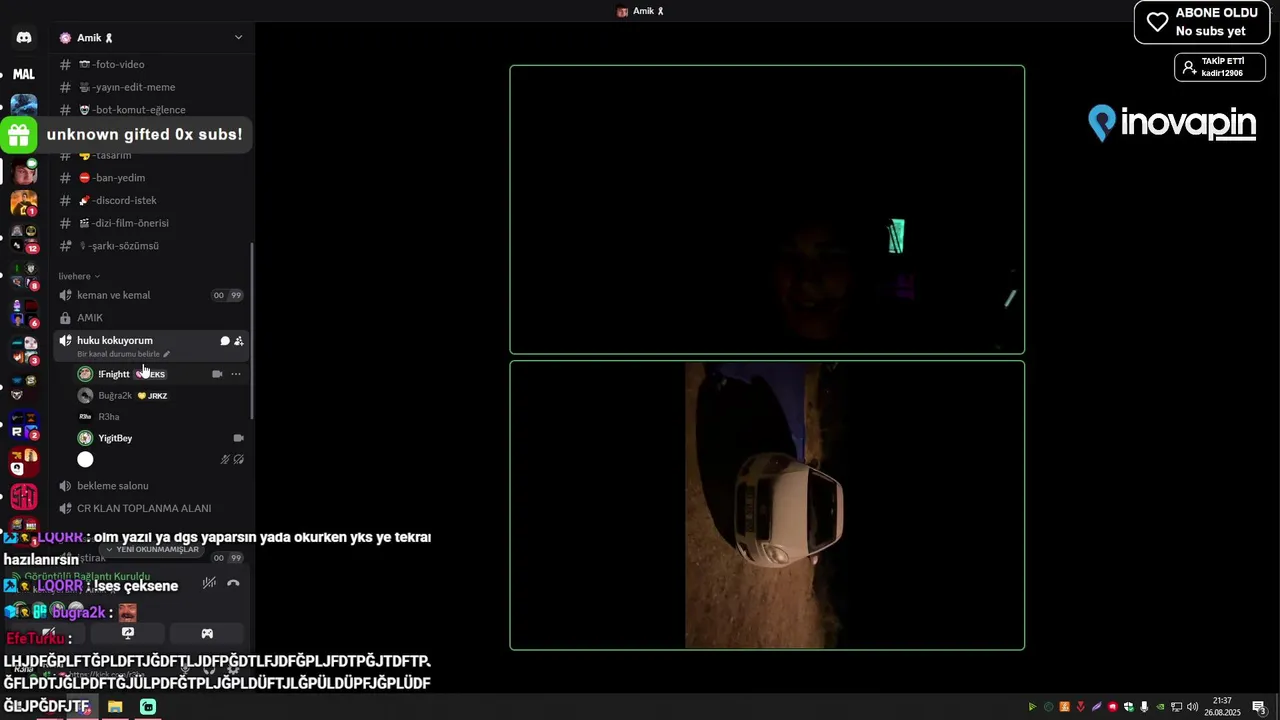Open network icon in system tray
Image resolution: width=1280 pixels, height=720 pixels.
point(1177,707)
